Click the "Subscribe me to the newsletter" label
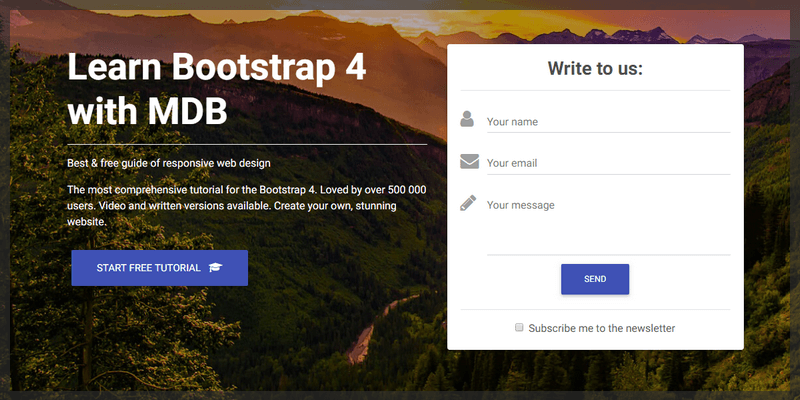 (602, 328)
